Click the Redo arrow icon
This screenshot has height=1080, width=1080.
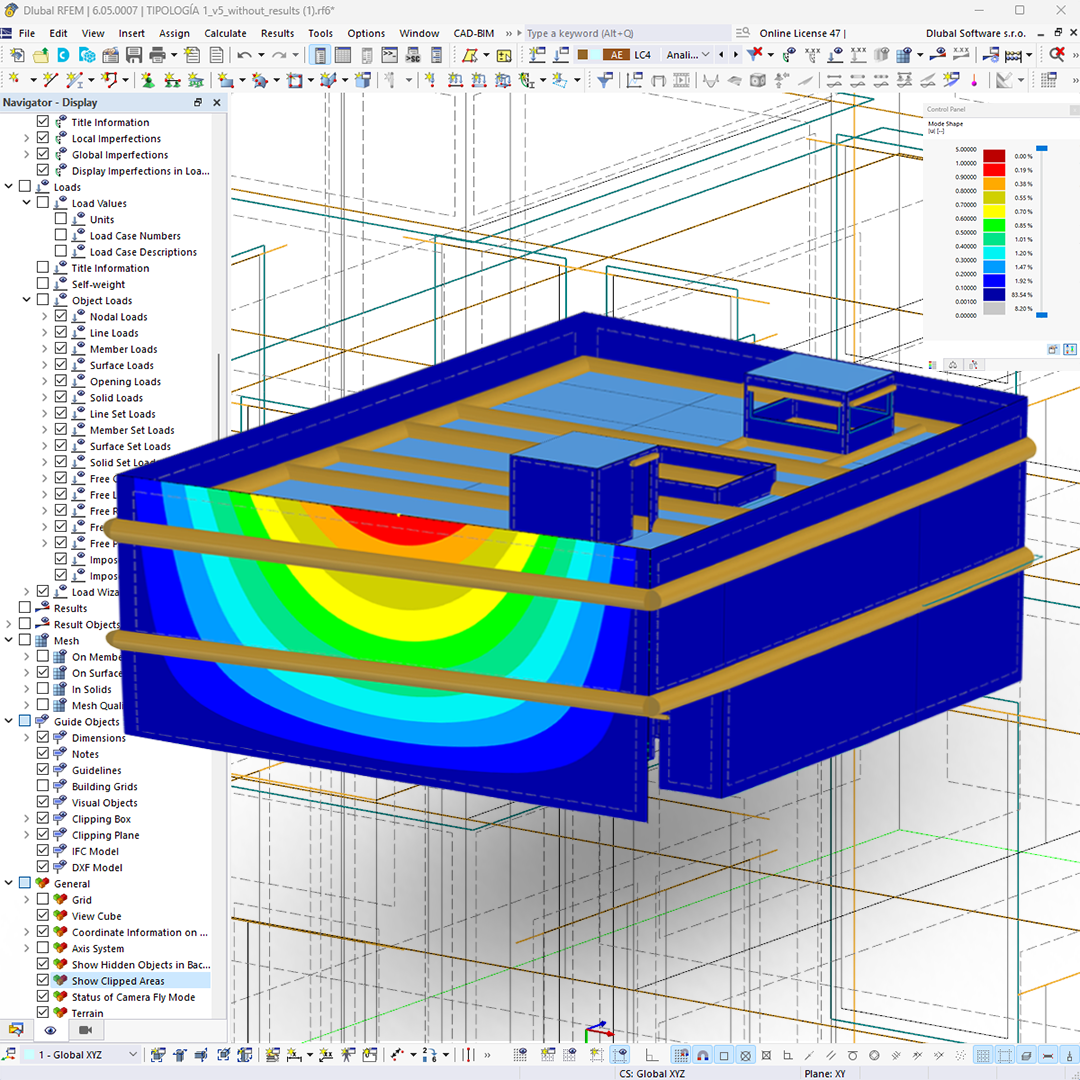click(x=279, y=55)
